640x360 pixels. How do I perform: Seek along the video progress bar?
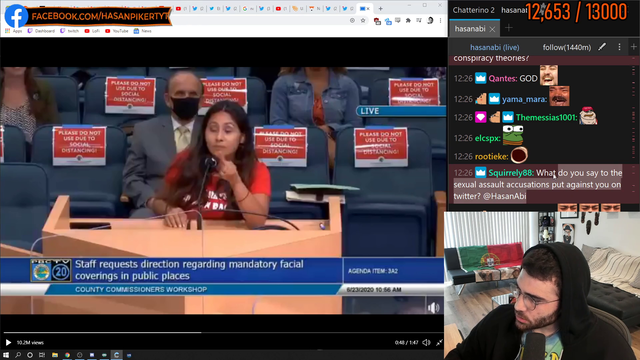click(222, 333)
